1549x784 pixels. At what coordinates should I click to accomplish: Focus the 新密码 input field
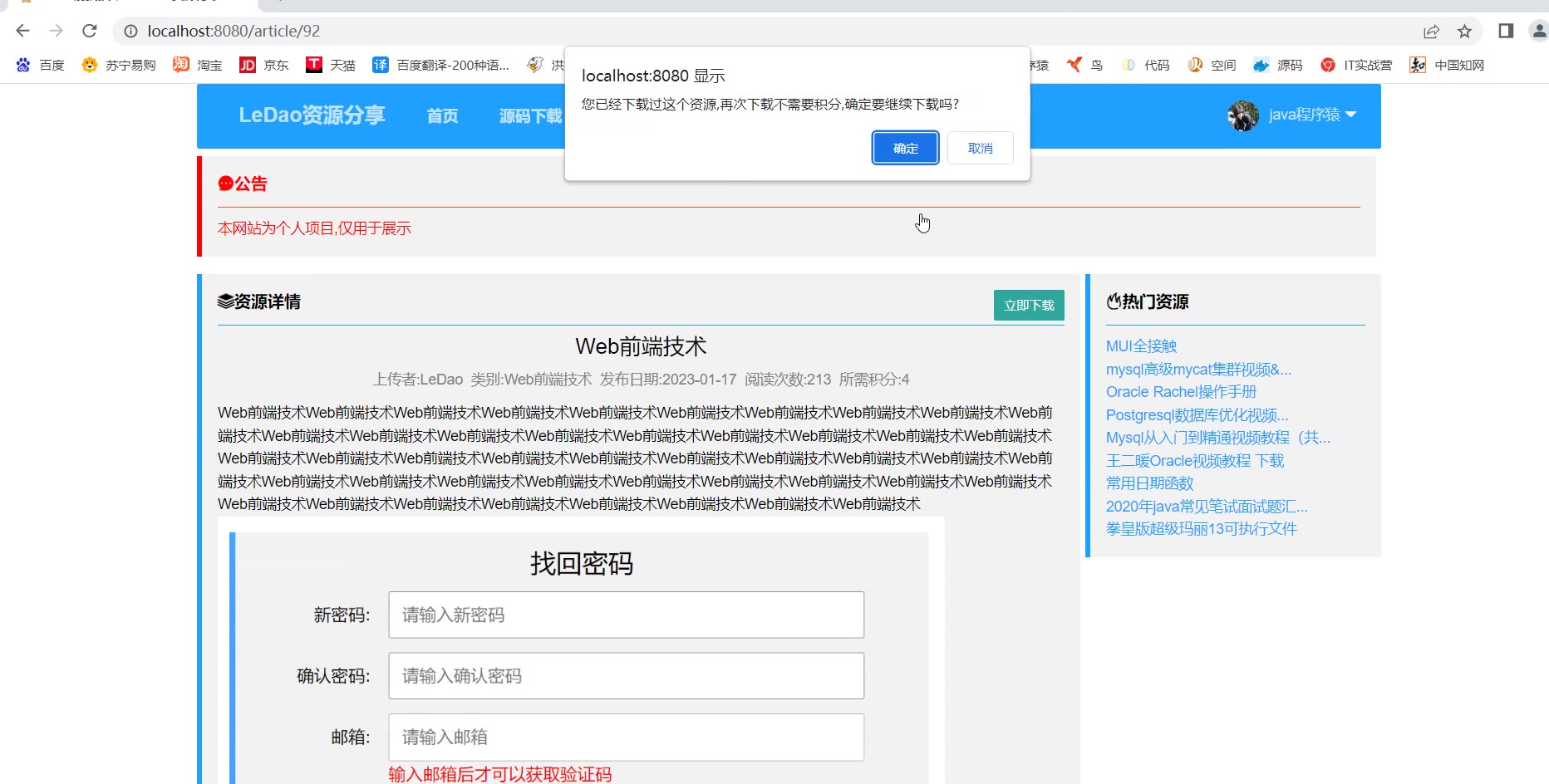626,615
